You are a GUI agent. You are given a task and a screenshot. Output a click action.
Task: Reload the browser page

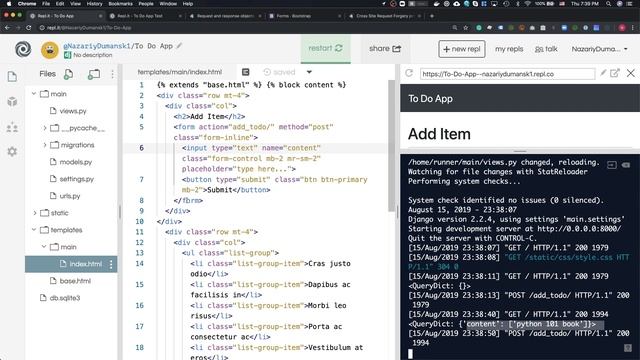pos(28,28)
